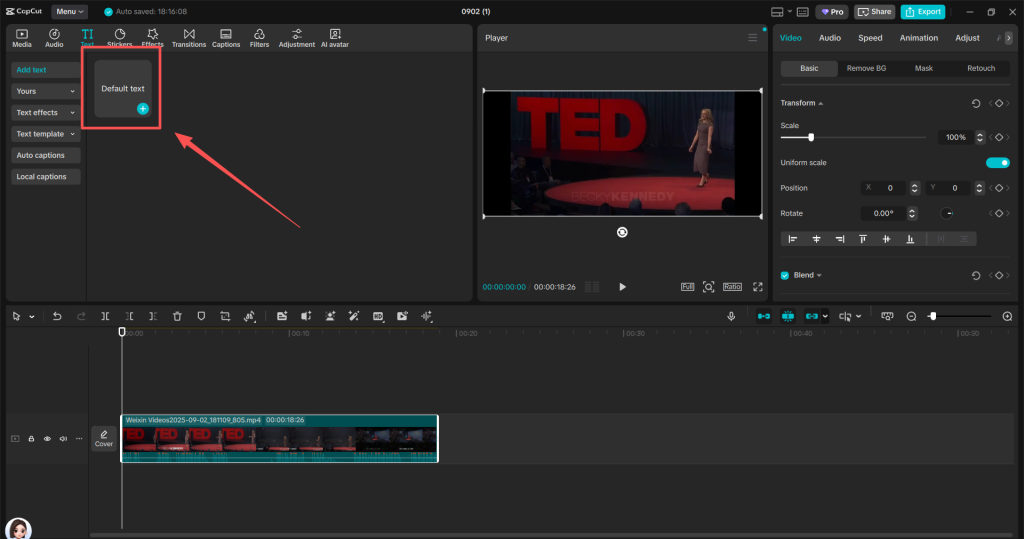Open the linkage options dropdown arrow
The height and width of the screenshot is (539, 1024).
pos(825,316)
